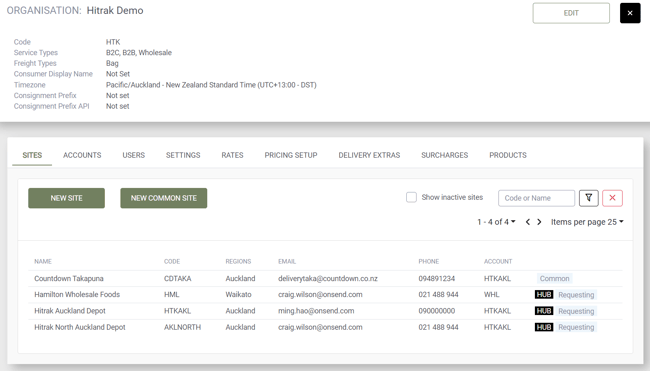Click email ming.hao@onsend.com

click(x=316, y=311)
